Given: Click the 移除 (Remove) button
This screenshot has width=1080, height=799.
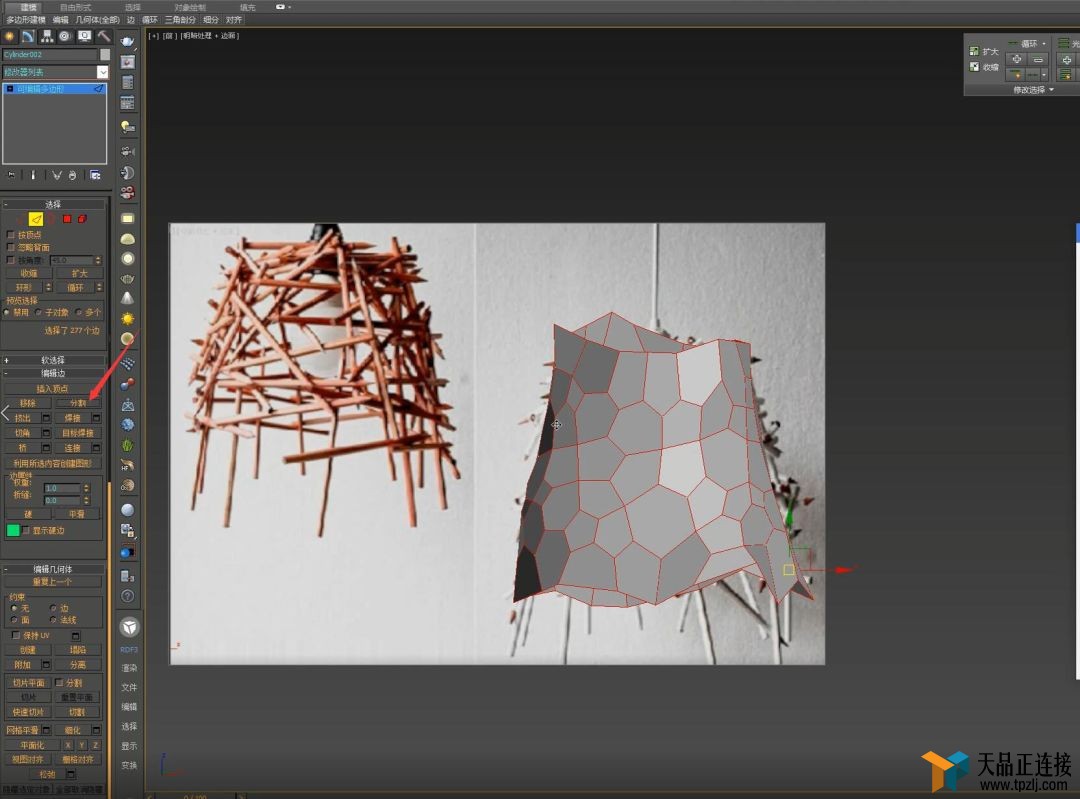Looking at the screenshot, I should [x=28, y=403].
